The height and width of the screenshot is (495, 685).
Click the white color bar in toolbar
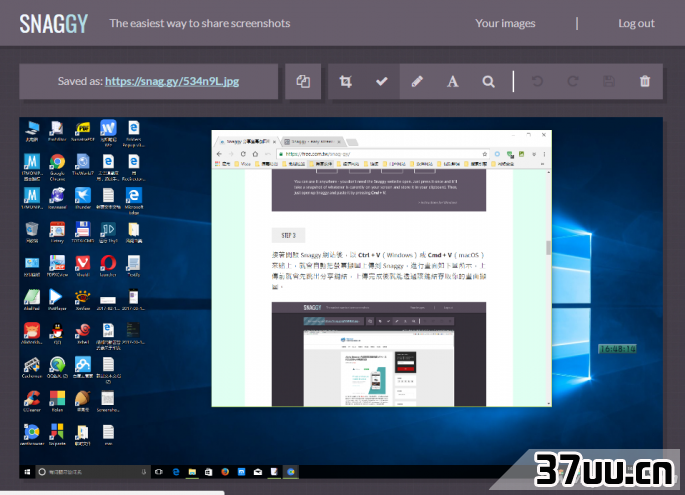tap(513, 81)
